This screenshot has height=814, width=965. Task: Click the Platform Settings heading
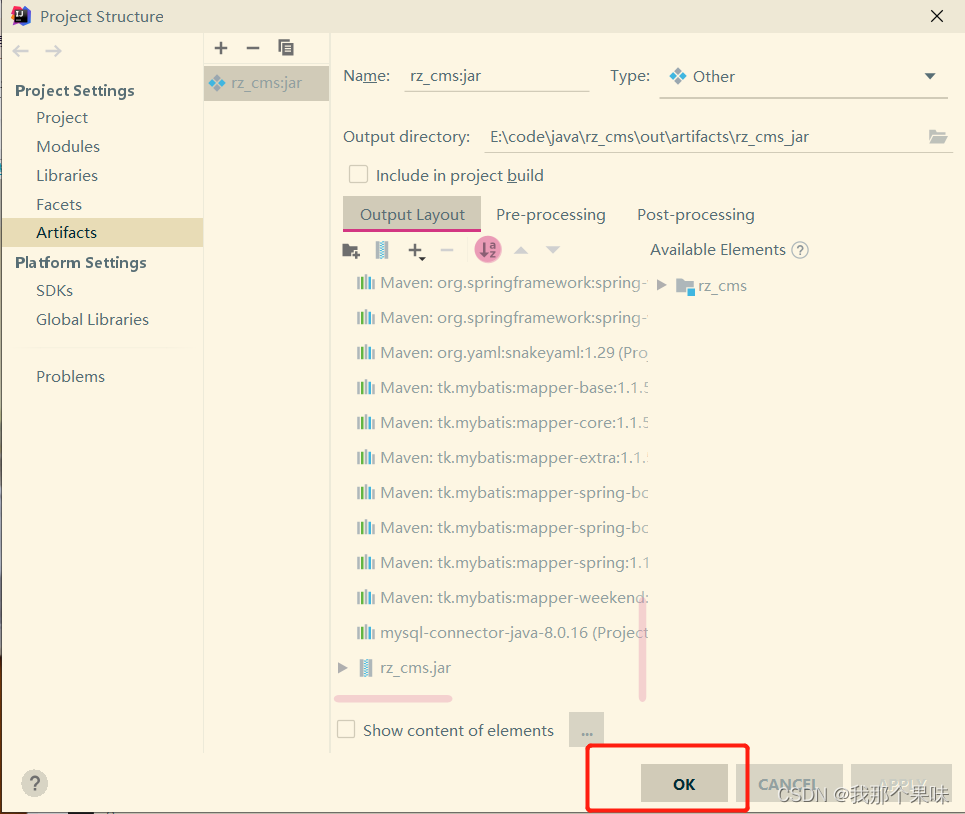click(x=81, y=262)
